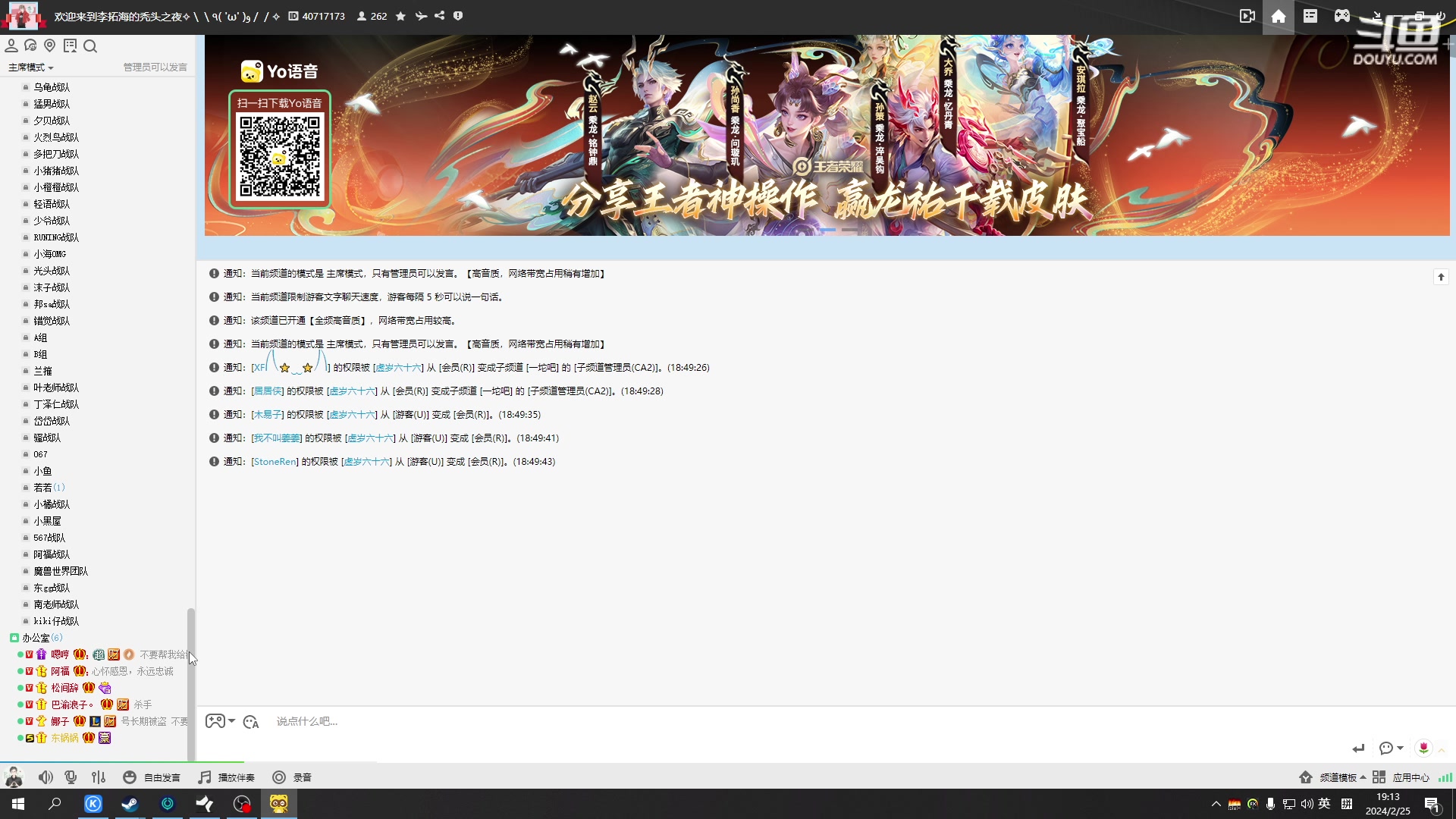Open the chat bubble dropdown near send
1456x819 pixels.
(1390, 748)
